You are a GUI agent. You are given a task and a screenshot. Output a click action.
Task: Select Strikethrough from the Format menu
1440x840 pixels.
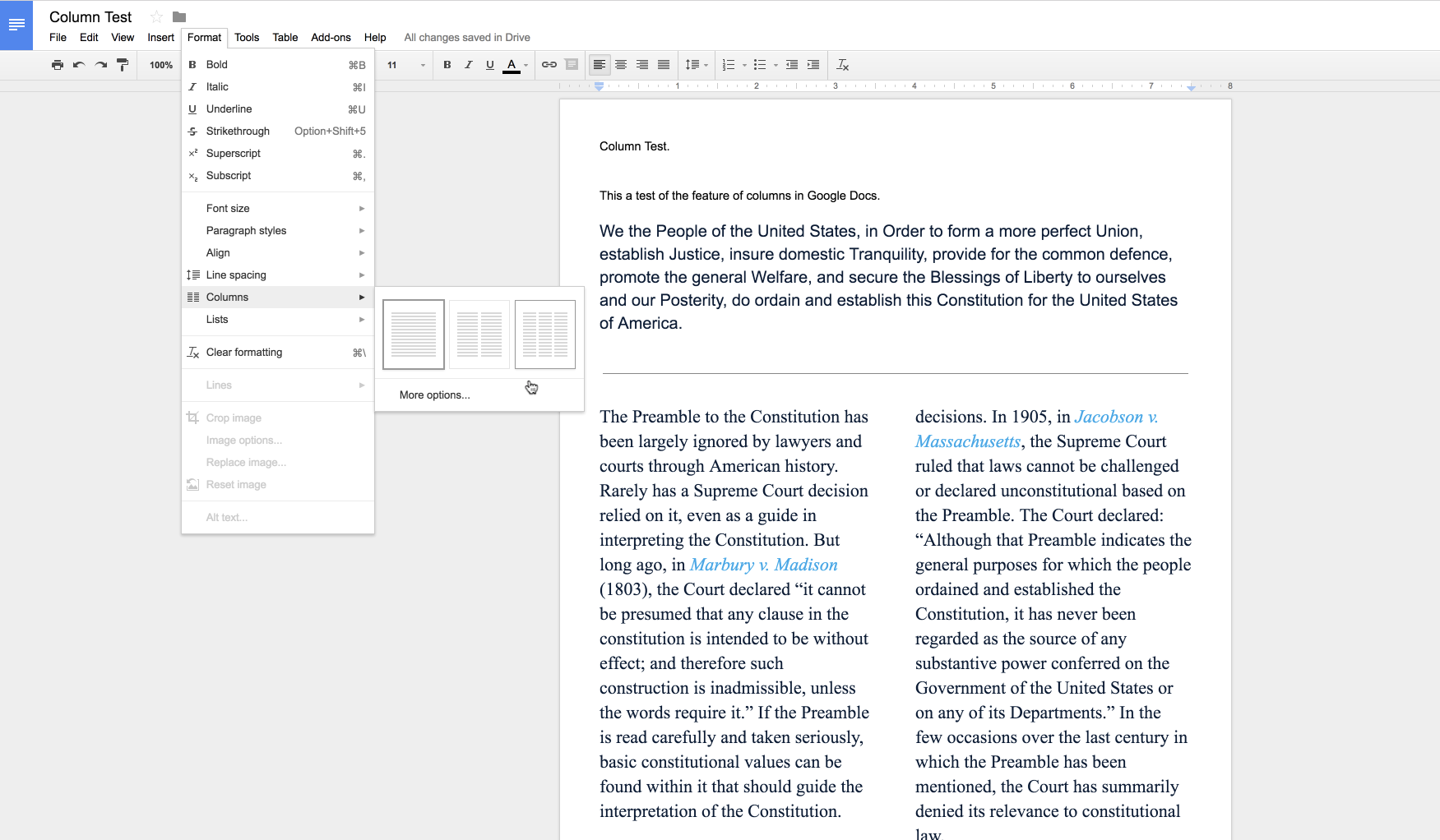point(237,131)
